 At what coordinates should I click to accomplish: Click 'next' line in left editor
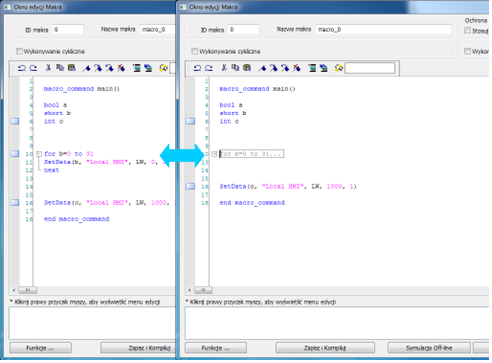[51, 170]
